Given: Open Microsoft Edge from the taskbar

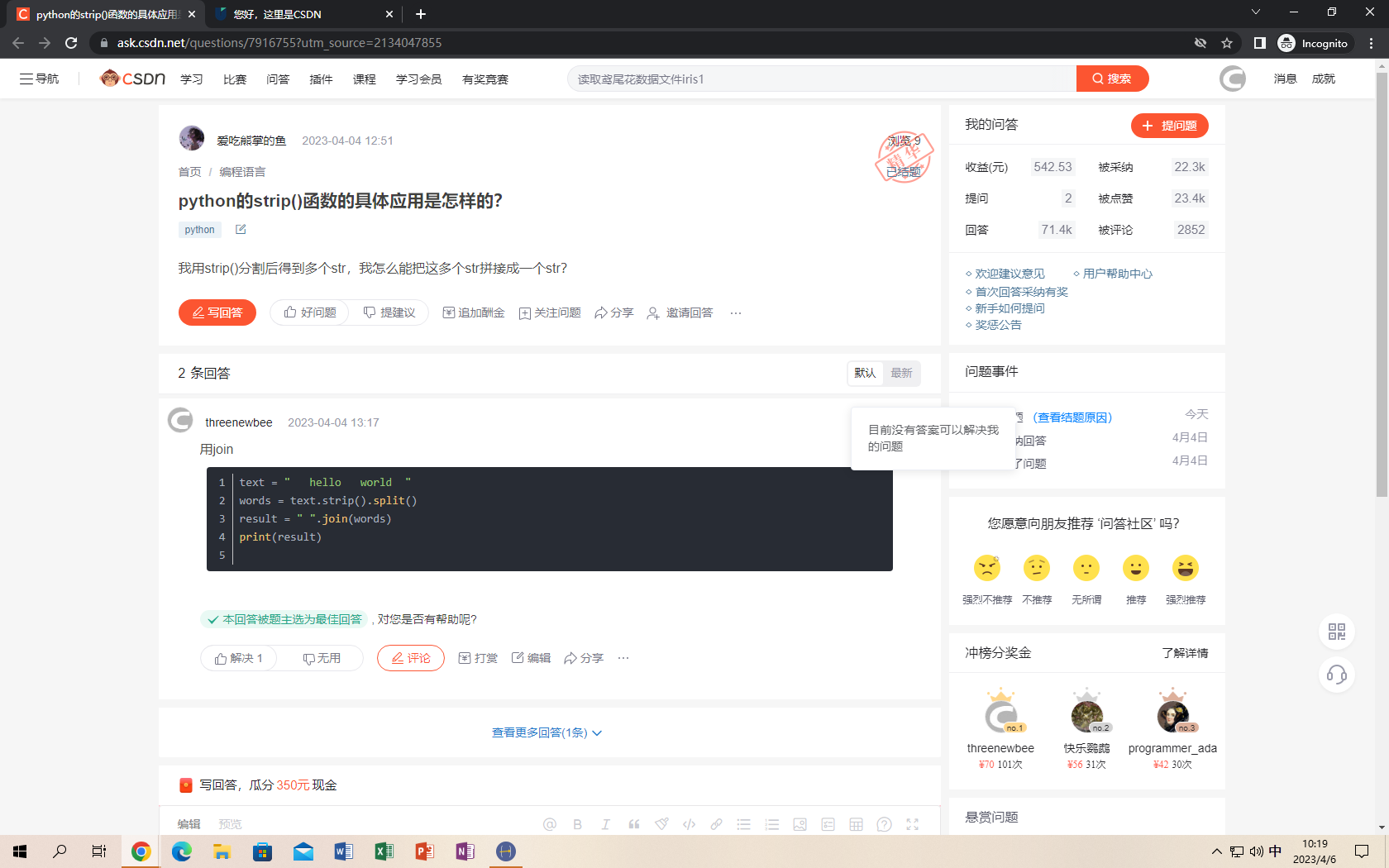Looking at the screenshot, I should click(181, 851).
